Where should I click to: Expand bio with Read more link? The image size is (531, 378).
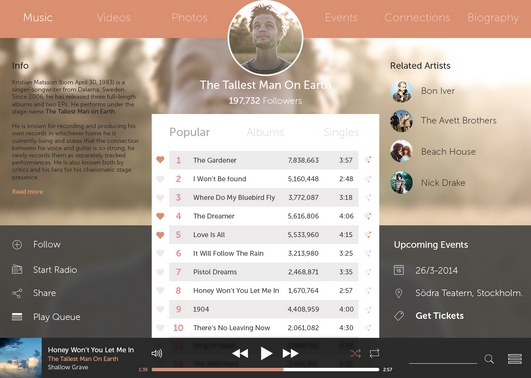[x=27, y=192]
